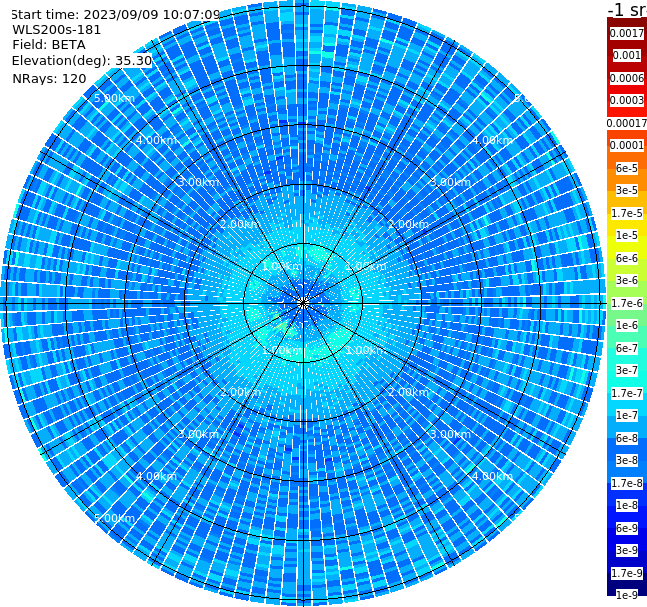Click the 1.7e-7 colorbar label

[x=627, y=393]
